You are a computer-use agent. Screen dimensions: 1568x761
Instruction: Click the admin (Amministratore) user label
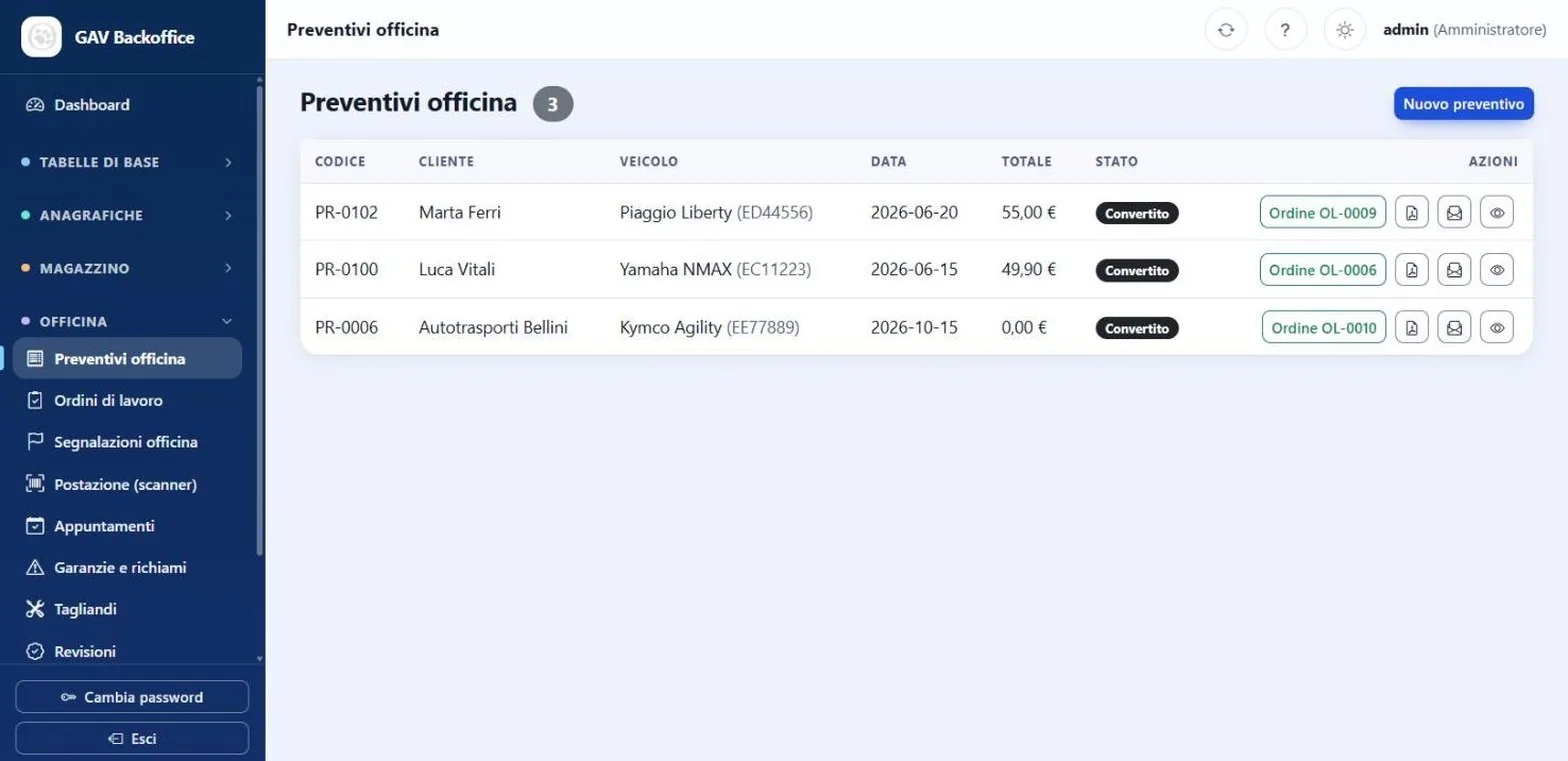[x=1465, y=30]
